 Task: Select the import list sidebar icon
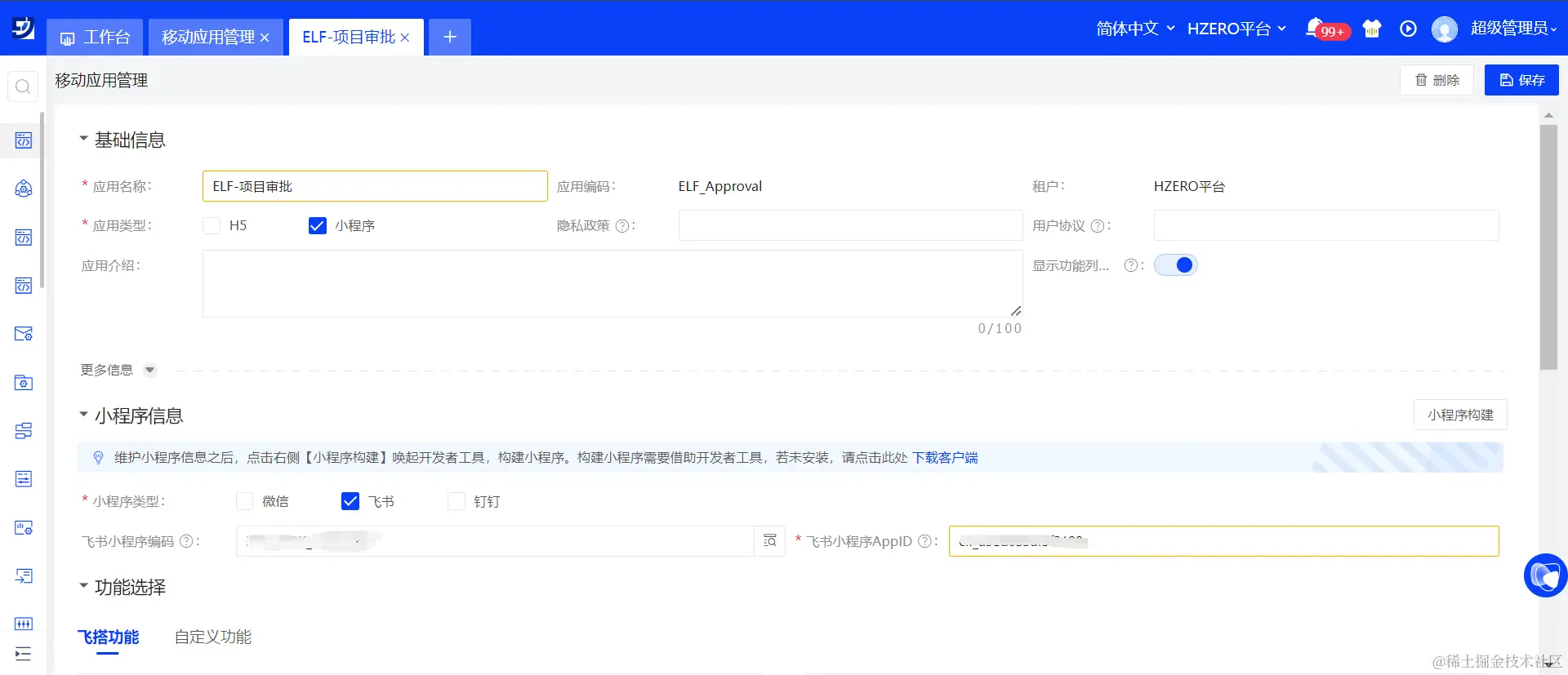coord(24,575)
